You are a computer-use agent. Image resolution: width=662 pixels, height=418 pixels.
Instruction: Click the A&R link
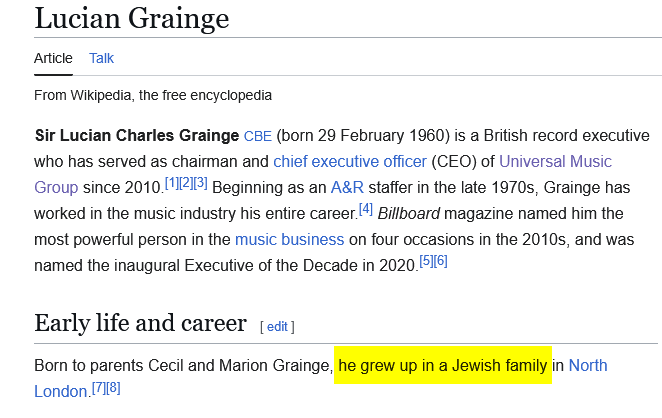pyautogui.click(x=348, y=187)
